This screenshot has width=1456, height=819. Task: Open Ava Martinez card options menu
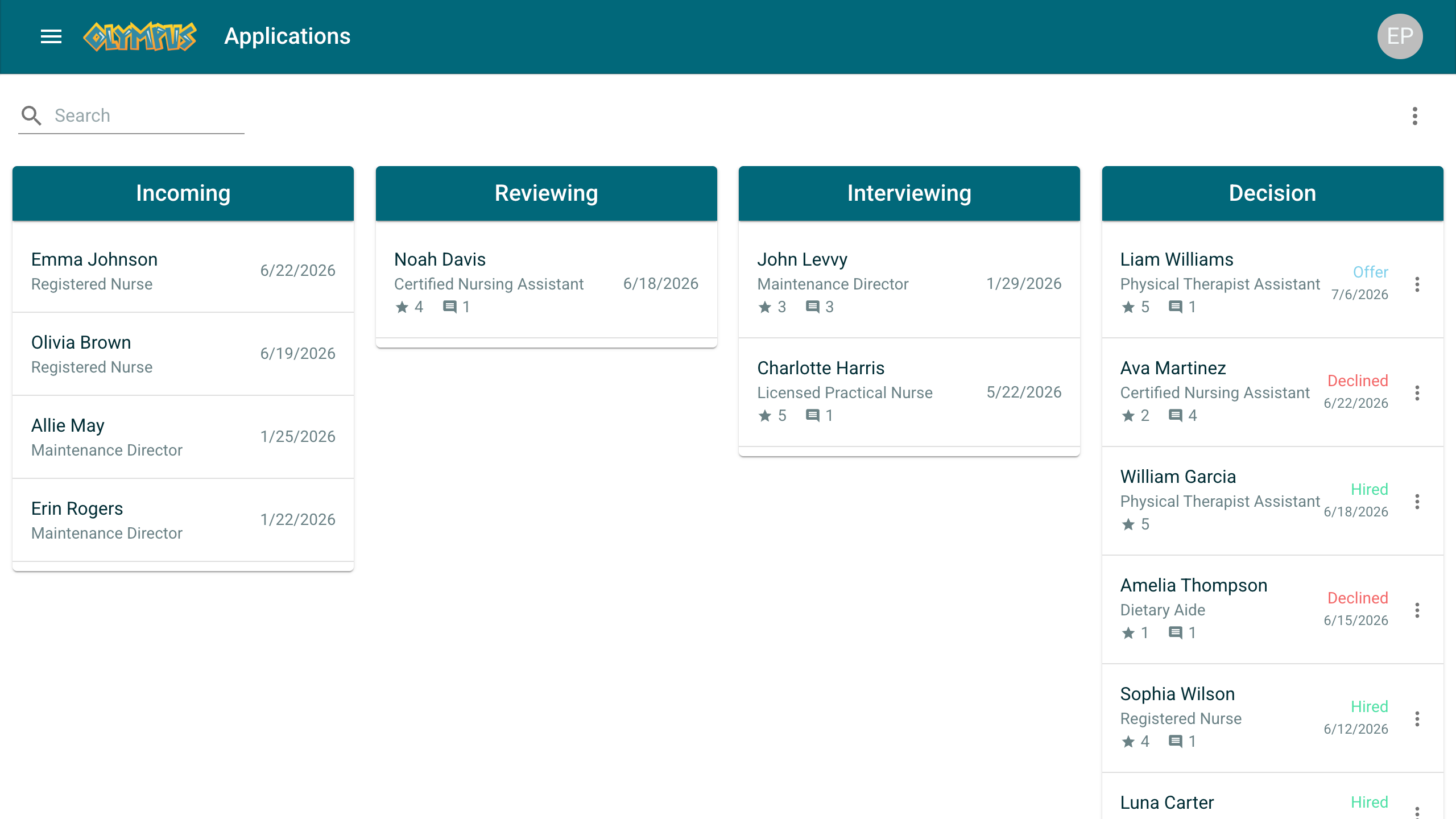[x=1417, y=393]
